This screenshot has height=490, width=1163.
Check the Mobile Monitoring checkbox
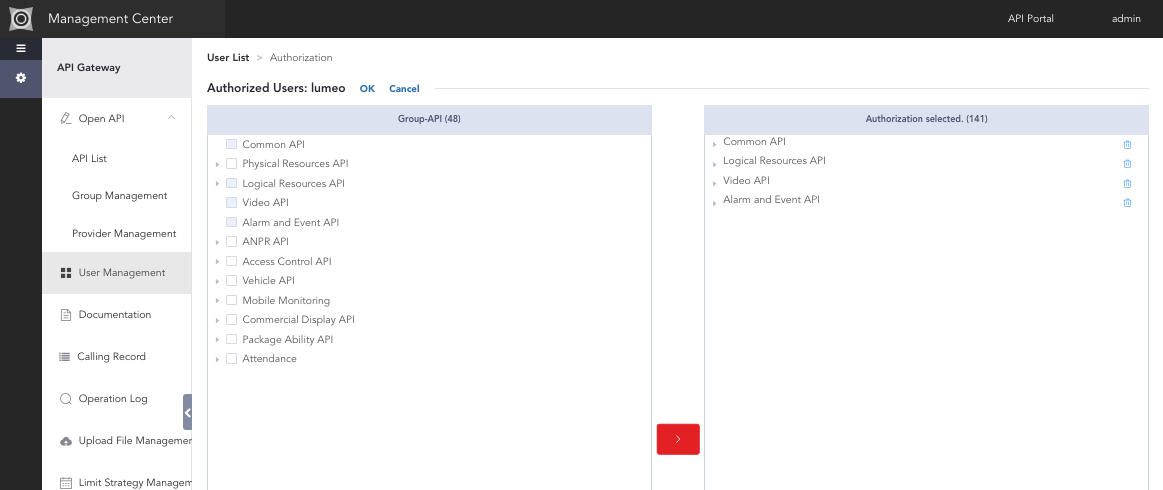(x=231, y=300)
